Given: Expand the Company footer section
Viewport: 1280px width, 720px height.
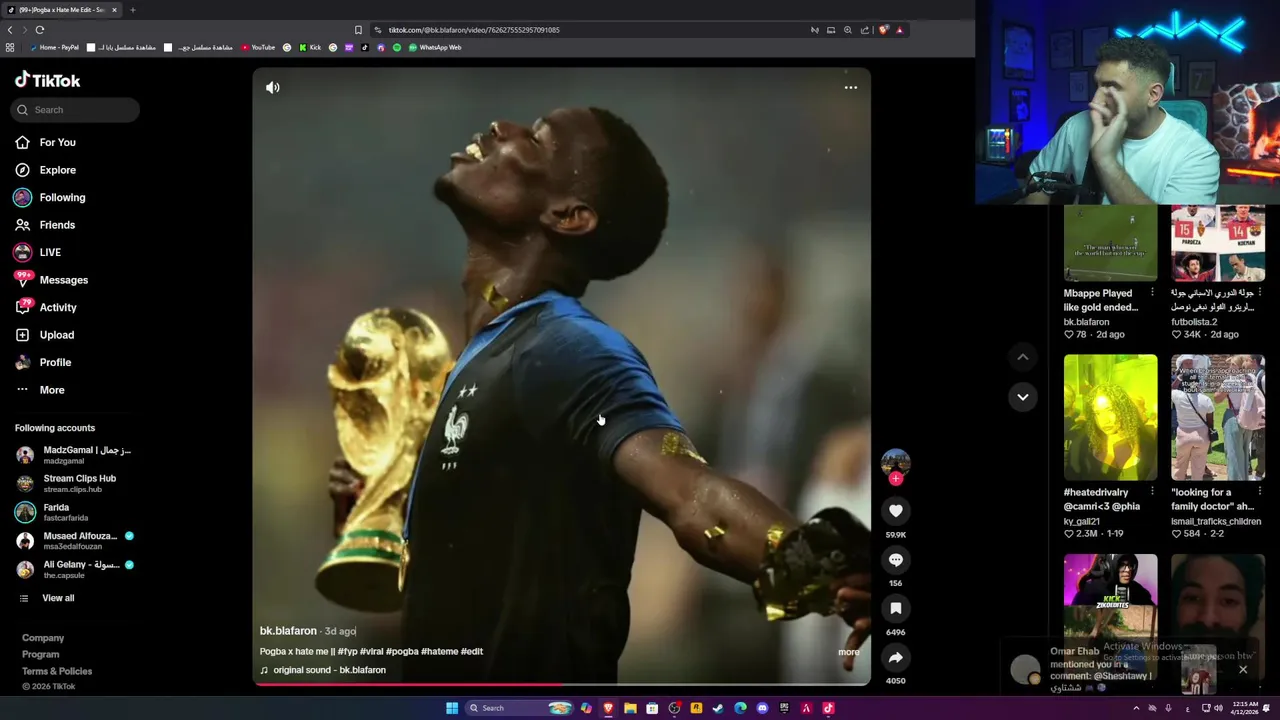Looking at the screenshot, I should pos(43,638).
